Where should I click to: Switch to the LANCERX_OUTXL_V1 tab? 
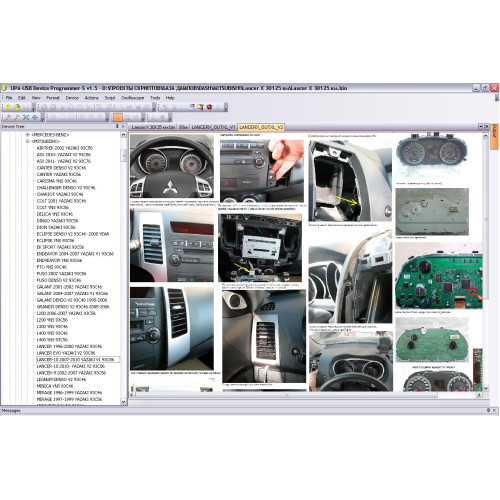[213, 127]
